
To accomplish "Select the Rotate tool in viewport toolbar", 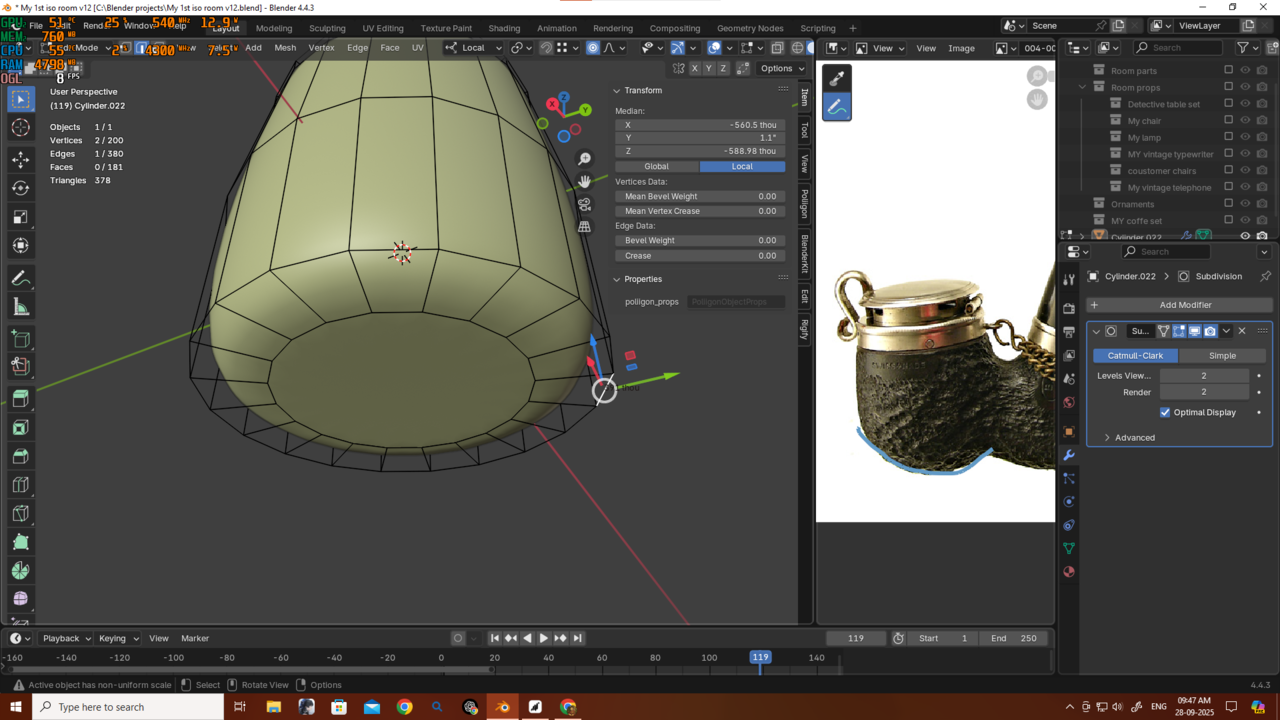I will click(20, 188).
